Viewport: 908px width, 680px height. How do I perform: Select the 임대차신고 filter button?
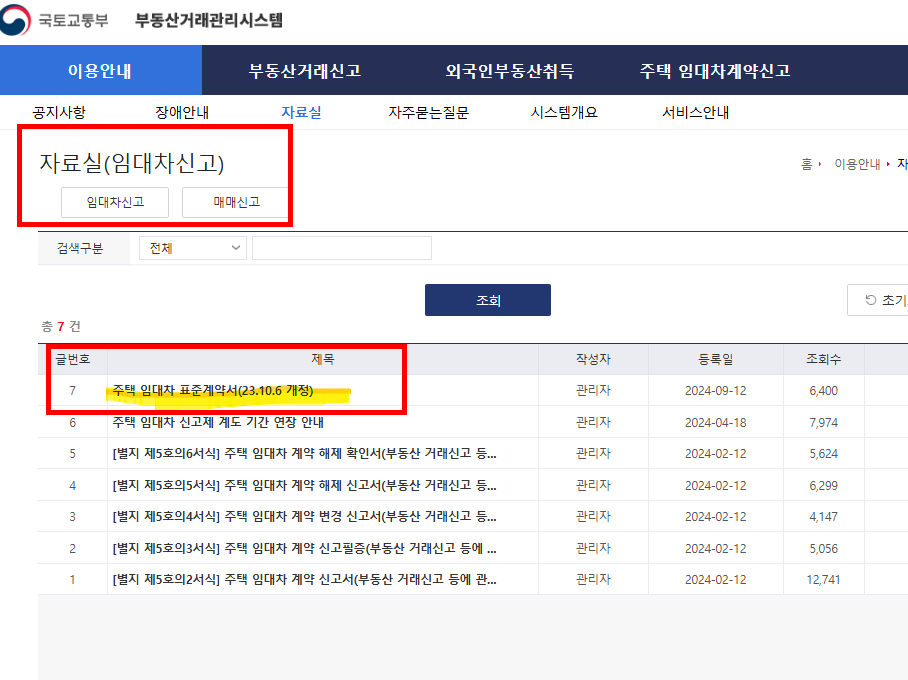click(114, 202)
